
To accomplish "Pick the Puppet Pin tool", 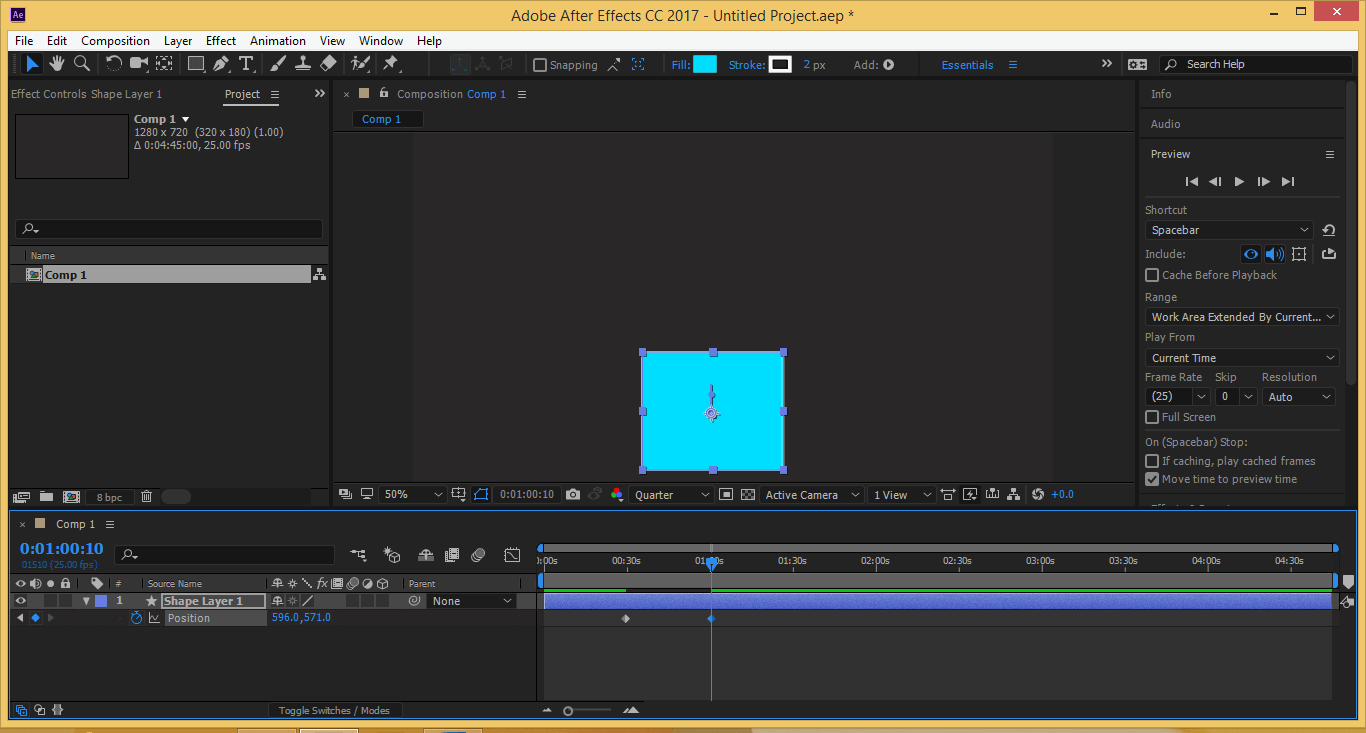I will (391, 64).
